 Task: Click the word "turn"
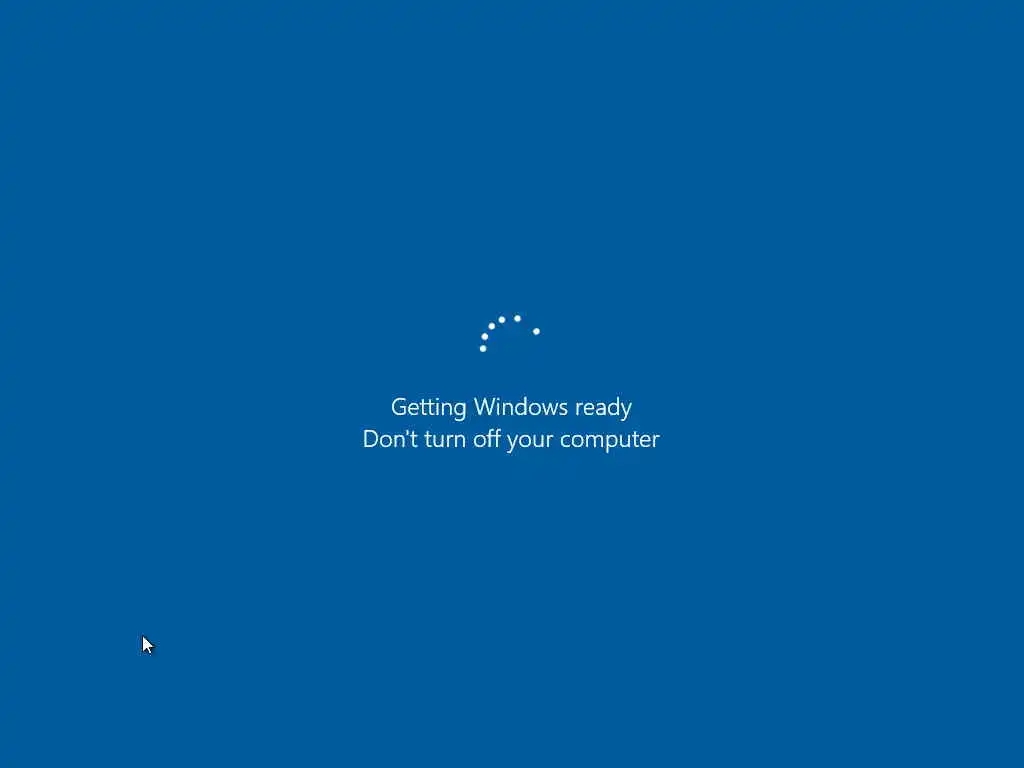point(445,439)
